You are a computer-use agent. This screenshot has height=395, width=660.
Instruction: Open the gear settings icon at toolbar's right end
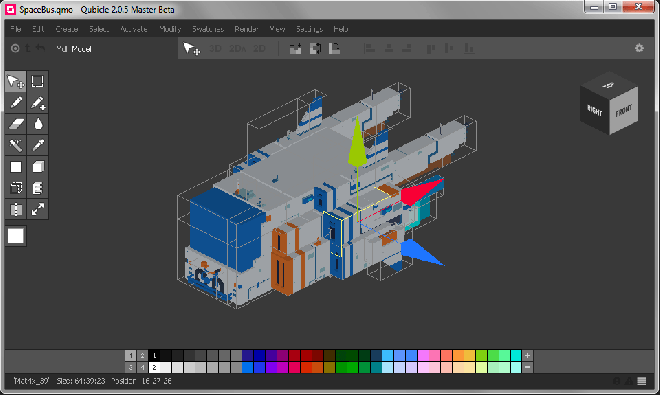point(639,48)
